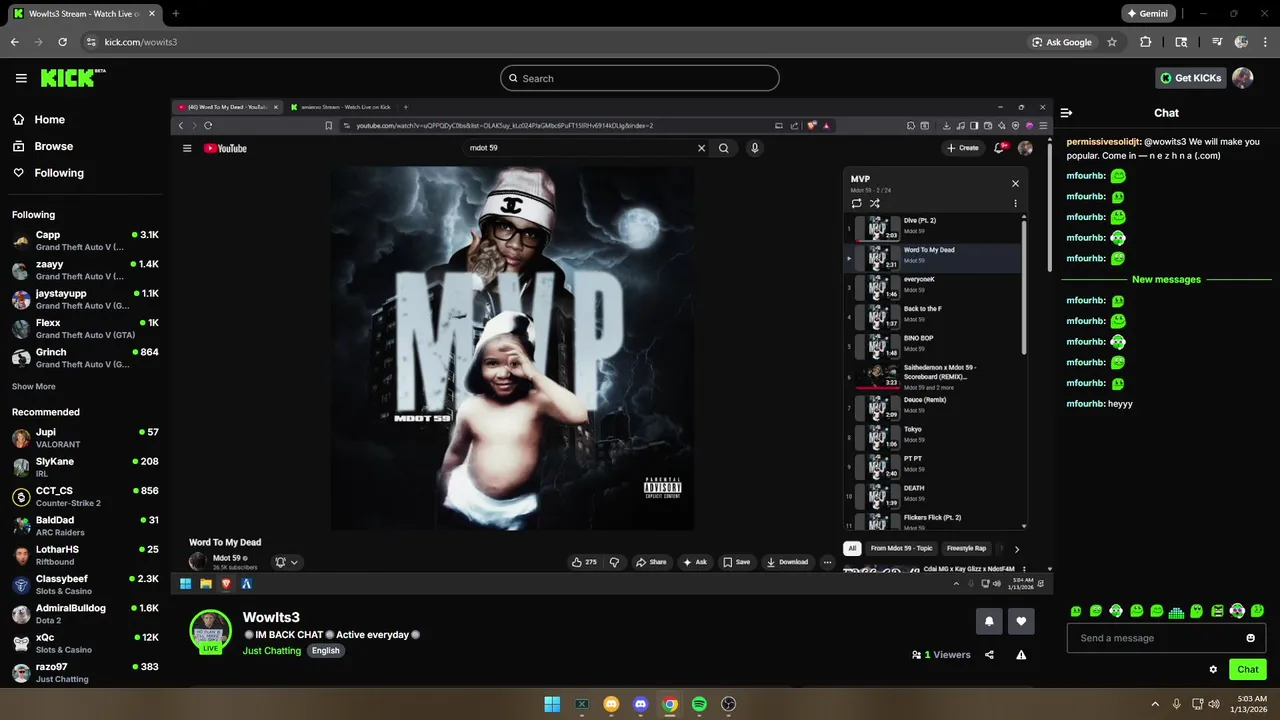Viewport: 1280px width, 720px height.
Task: Click the xQc channel avatar
Action: tap(21, 643)
